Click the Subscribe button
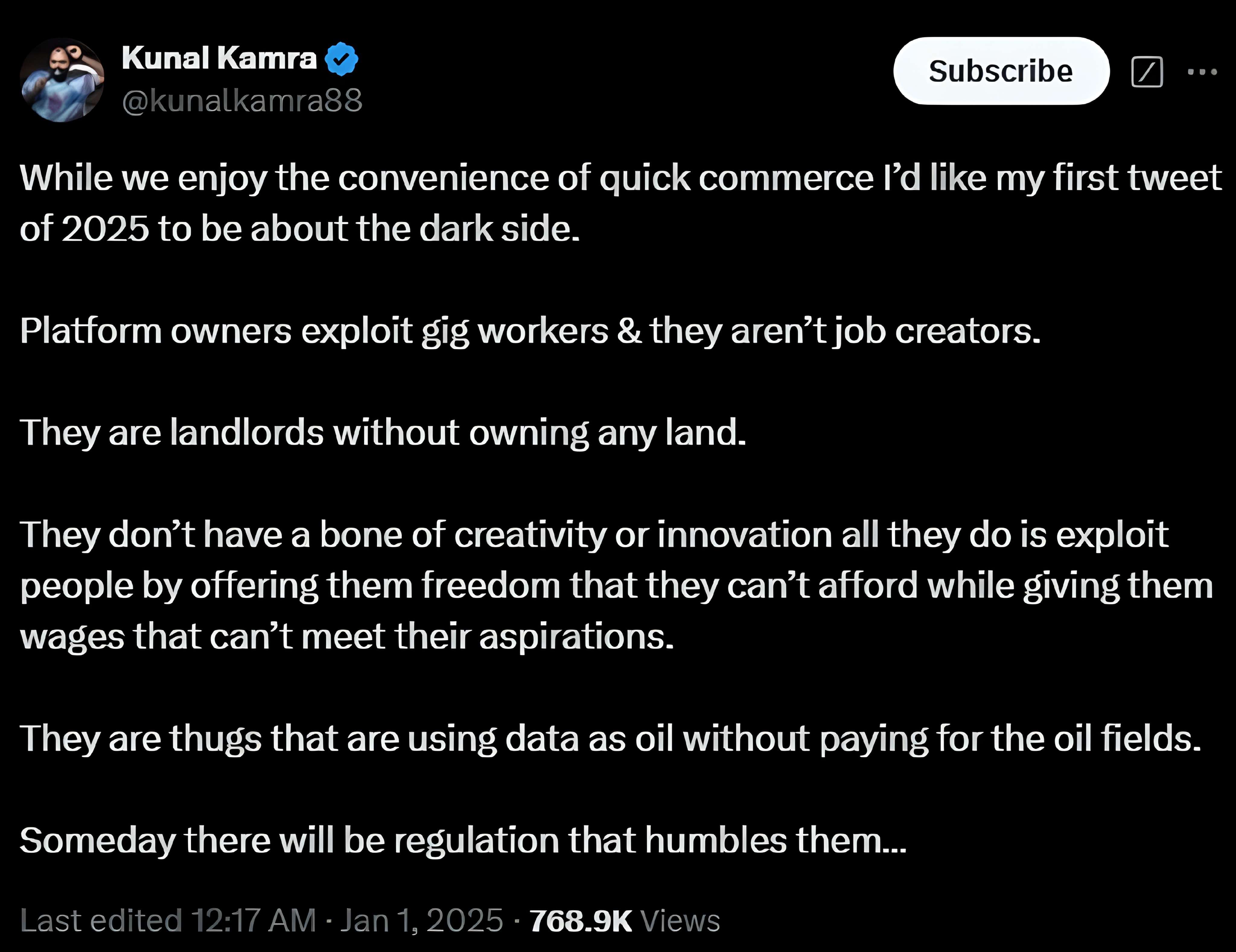Image resolution: width=1236 pixels, height=952 pixels. point(1001,71)
